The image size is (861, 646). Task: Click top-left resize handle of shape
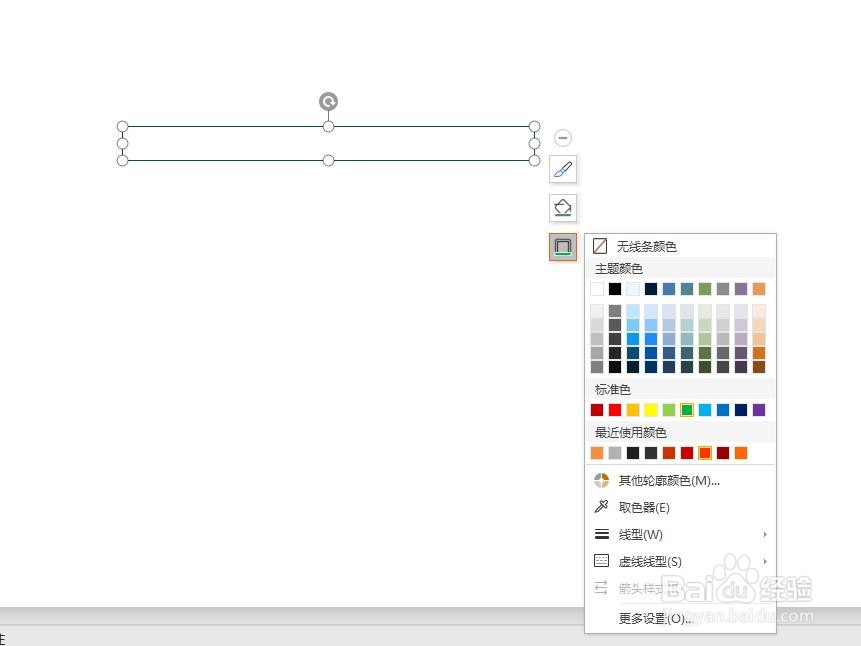(x=122, y=126)
